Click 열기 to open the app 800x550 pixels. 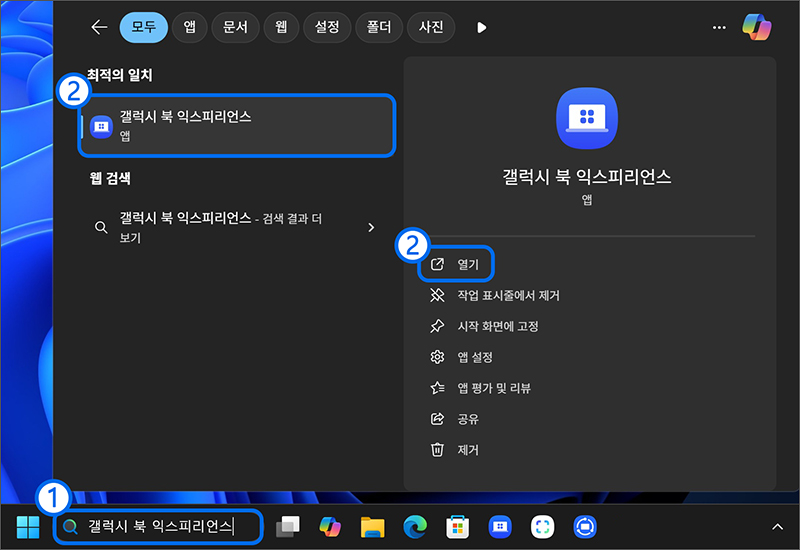[x=456, y=264]
